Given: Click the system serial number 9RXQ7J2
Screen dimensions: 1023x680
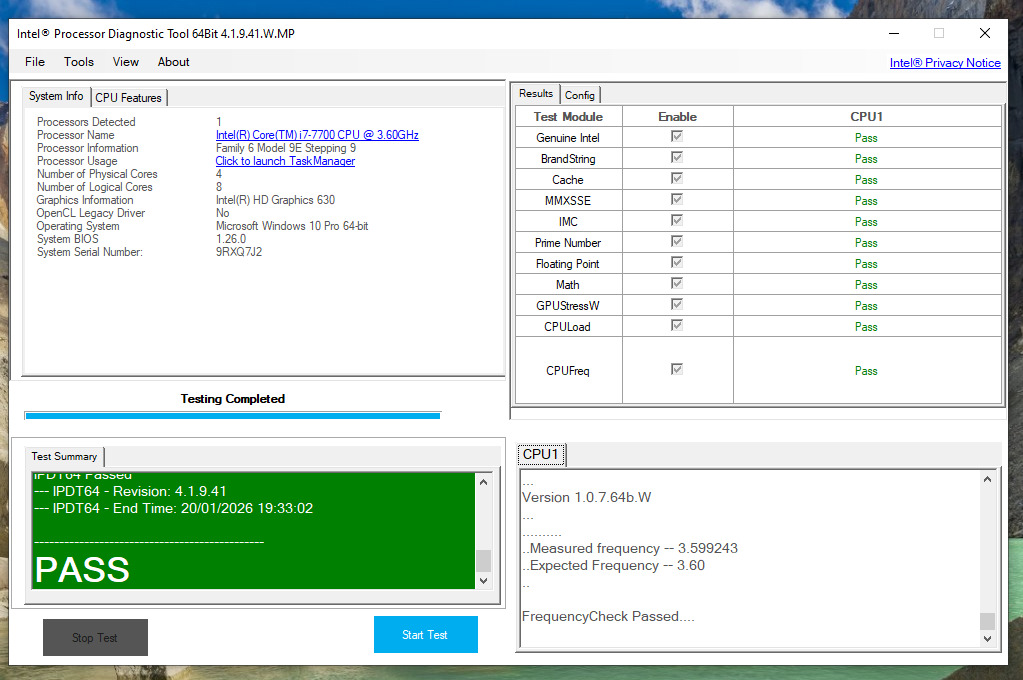Looking at the screenshot, I should (x=239, y=252).
